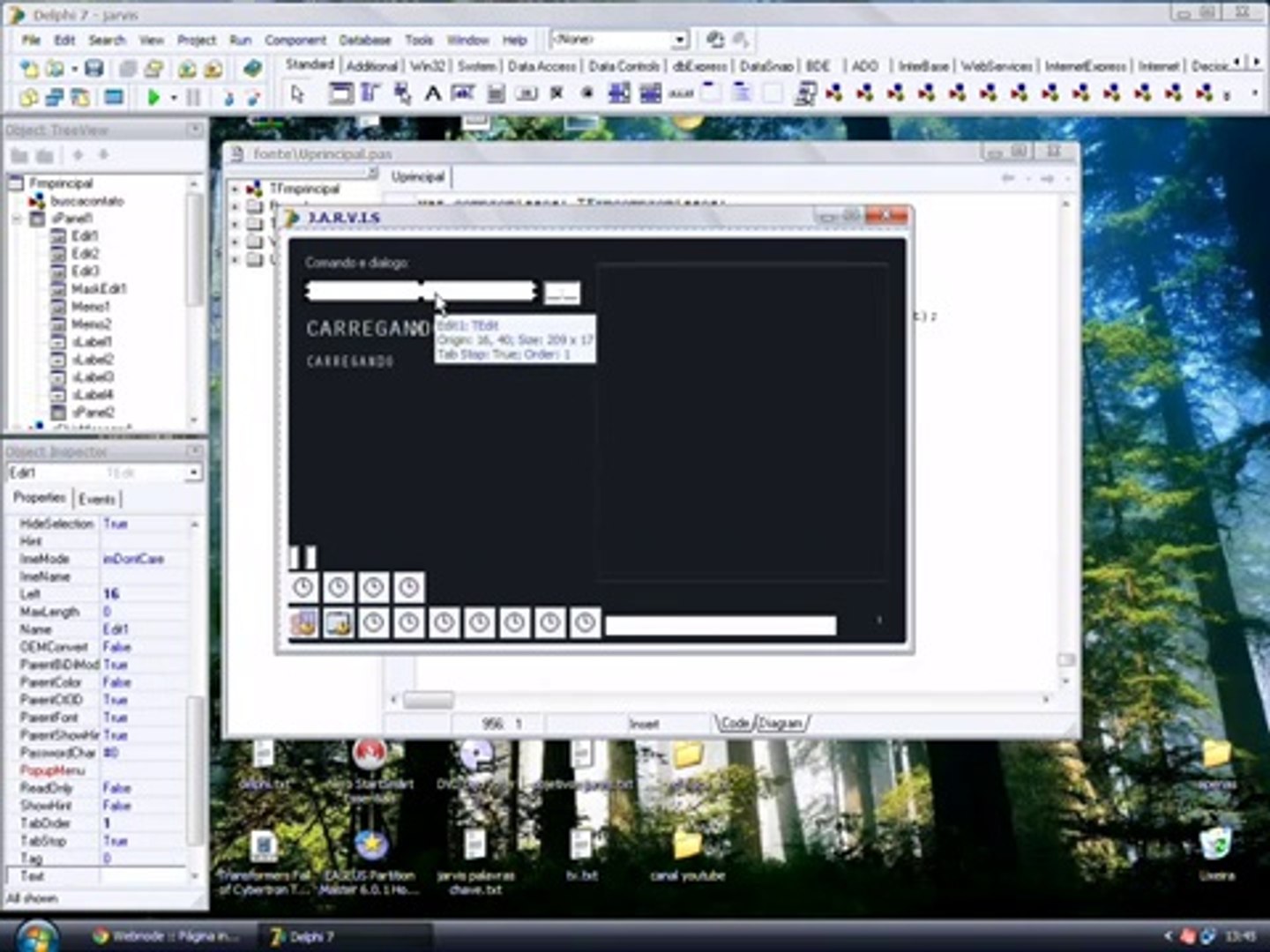Select the PopupMenu component in palette
The height and width of the screenshot is (952, 1270).
[402, 93]
